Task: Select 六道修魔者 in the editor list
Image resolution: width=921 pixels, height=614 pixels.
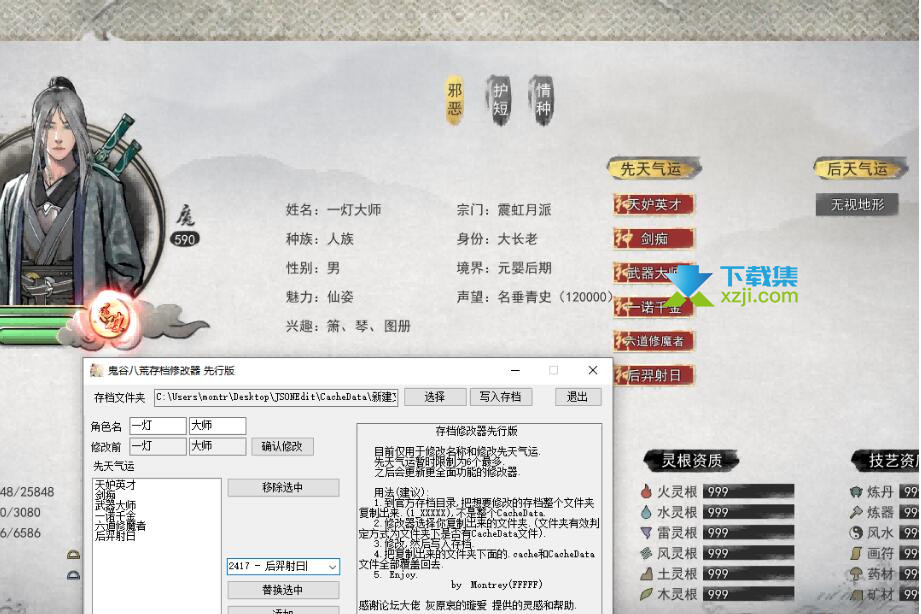Action: coord(120,526)
